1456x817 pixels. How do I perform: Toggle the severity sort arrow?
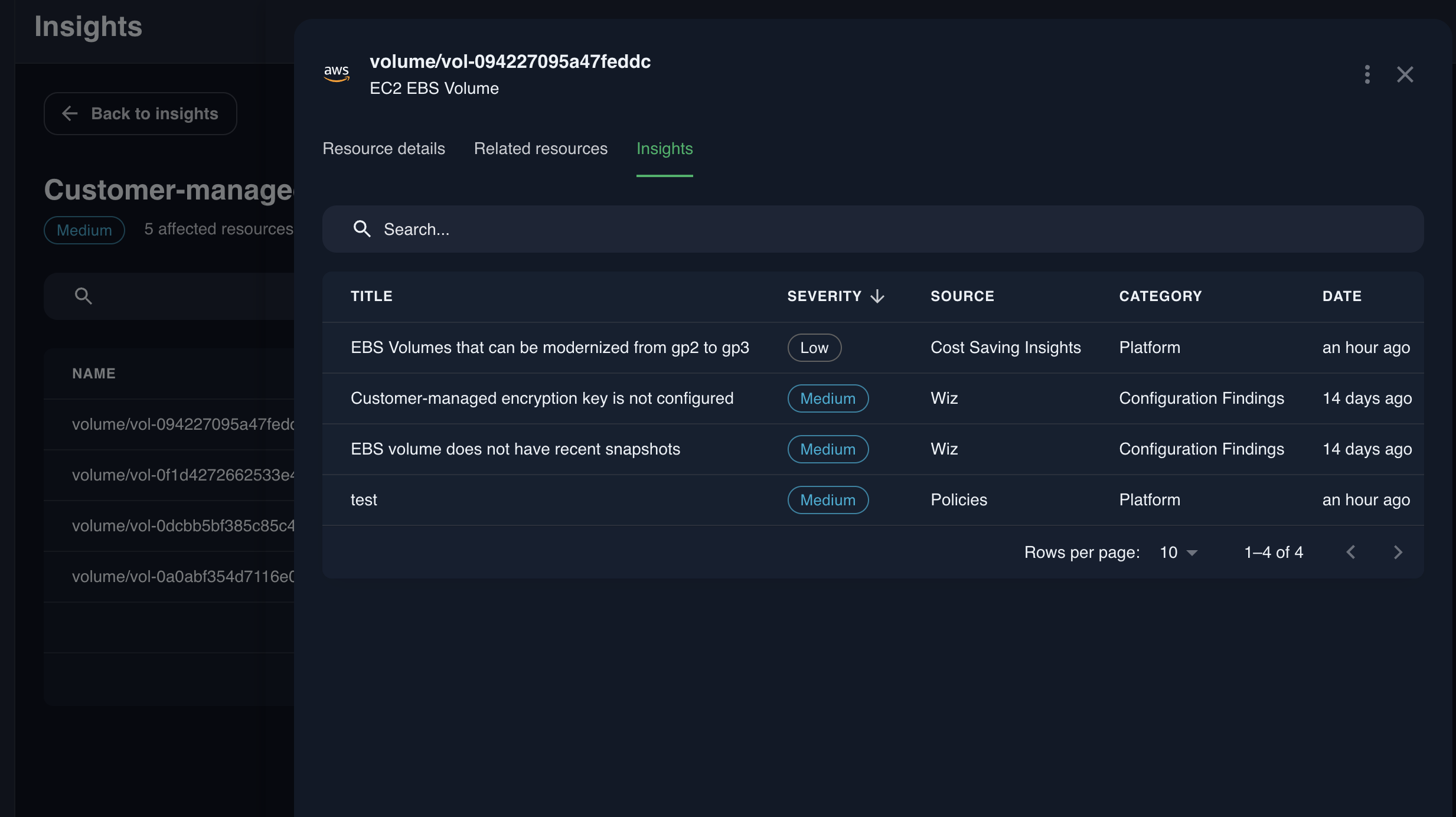pos(877,296)
